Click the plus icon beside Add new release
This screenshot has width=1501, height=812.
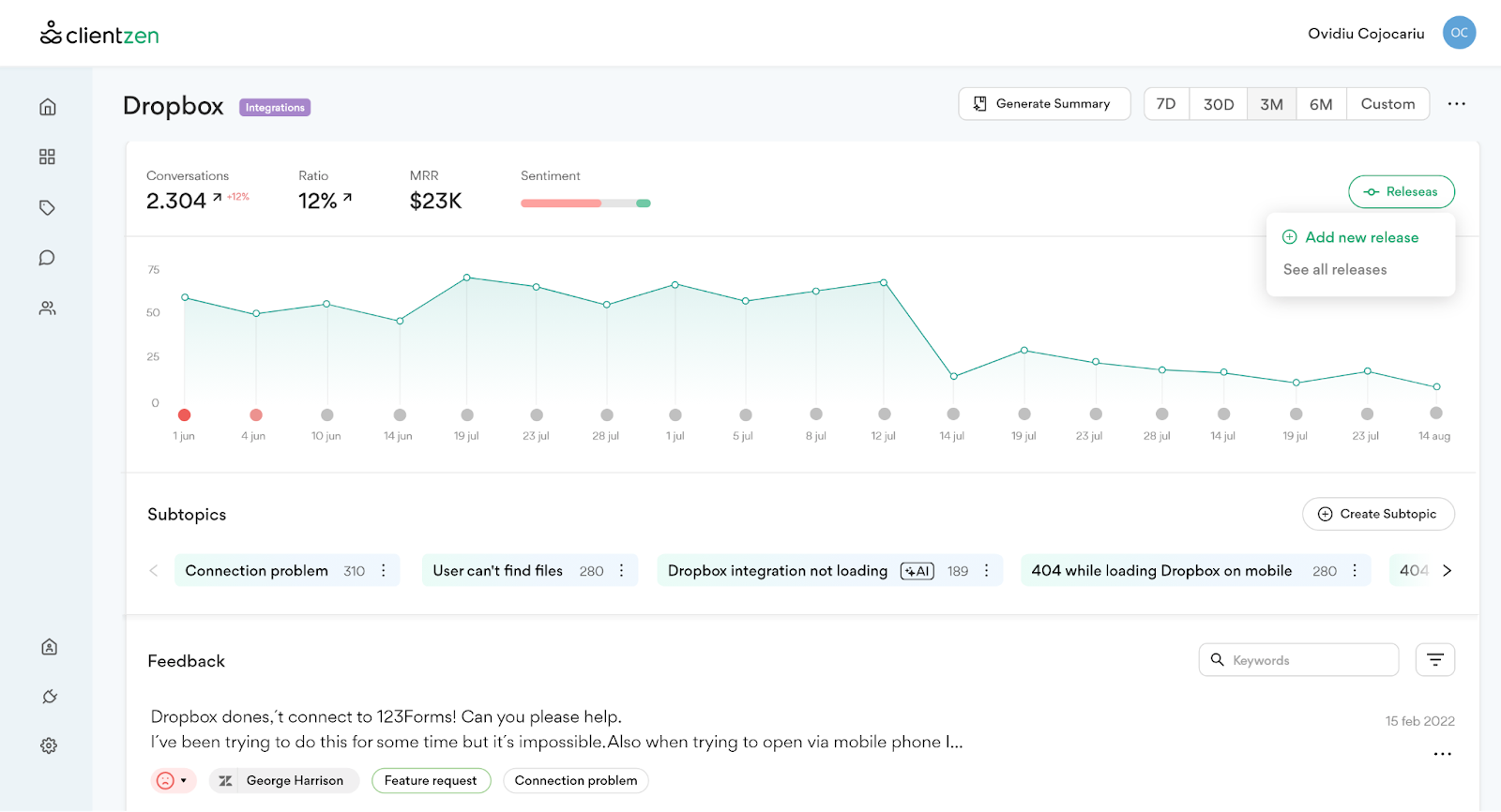click(1290, 237)
